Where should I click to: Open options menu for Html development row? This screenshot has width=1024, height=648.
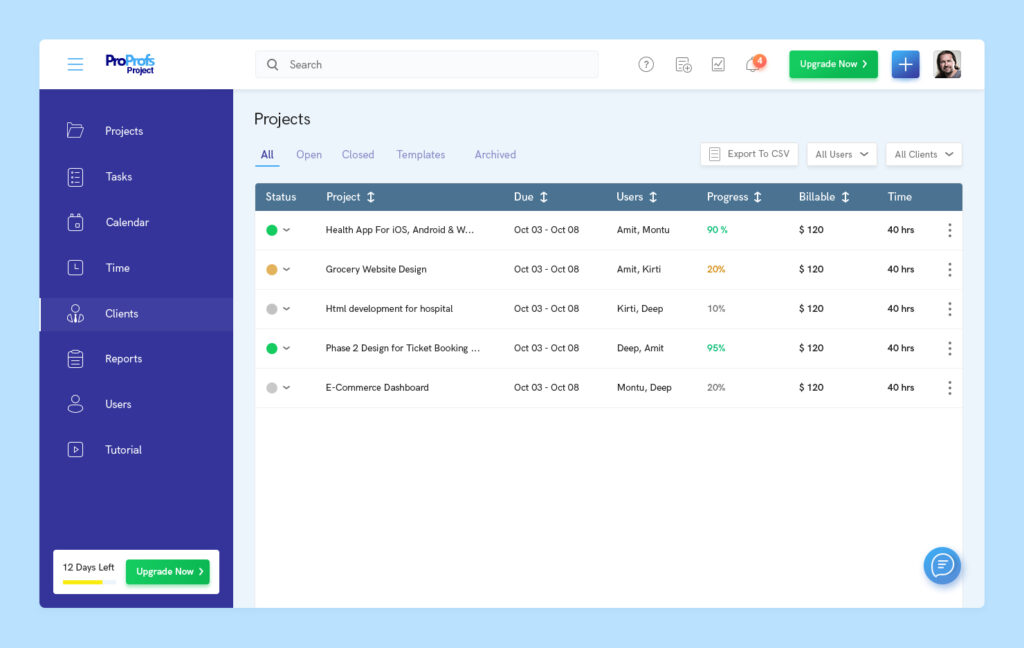[x=950, y=309]
